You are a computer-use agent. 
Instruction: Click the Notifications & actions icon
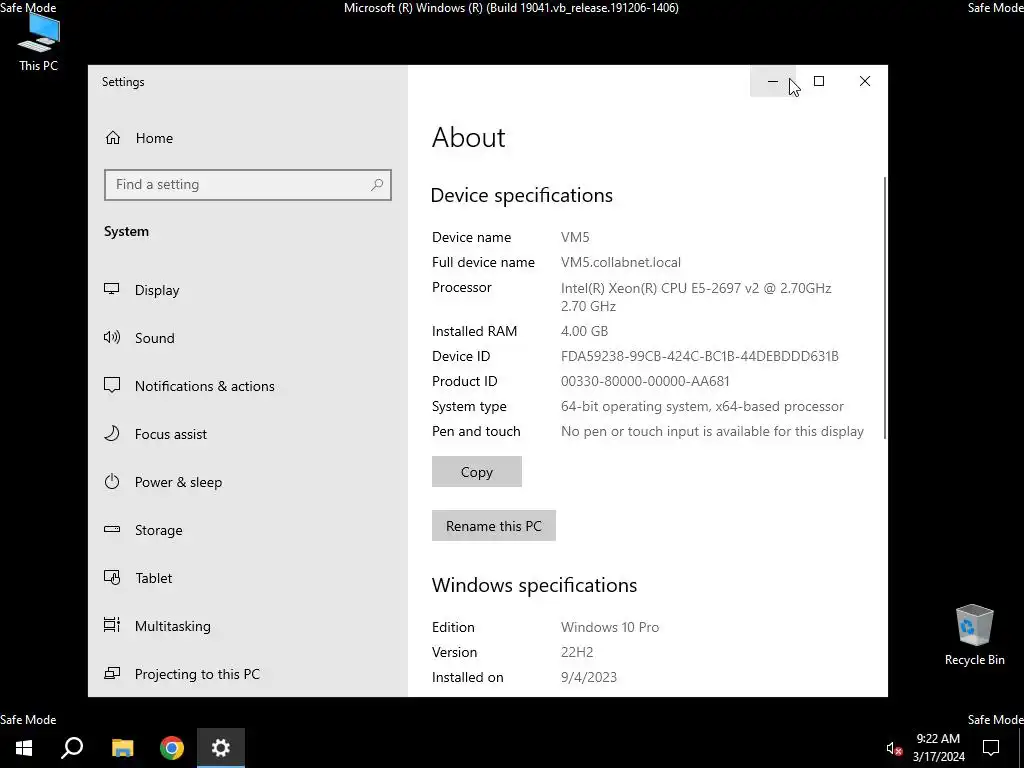coord(112,385)
